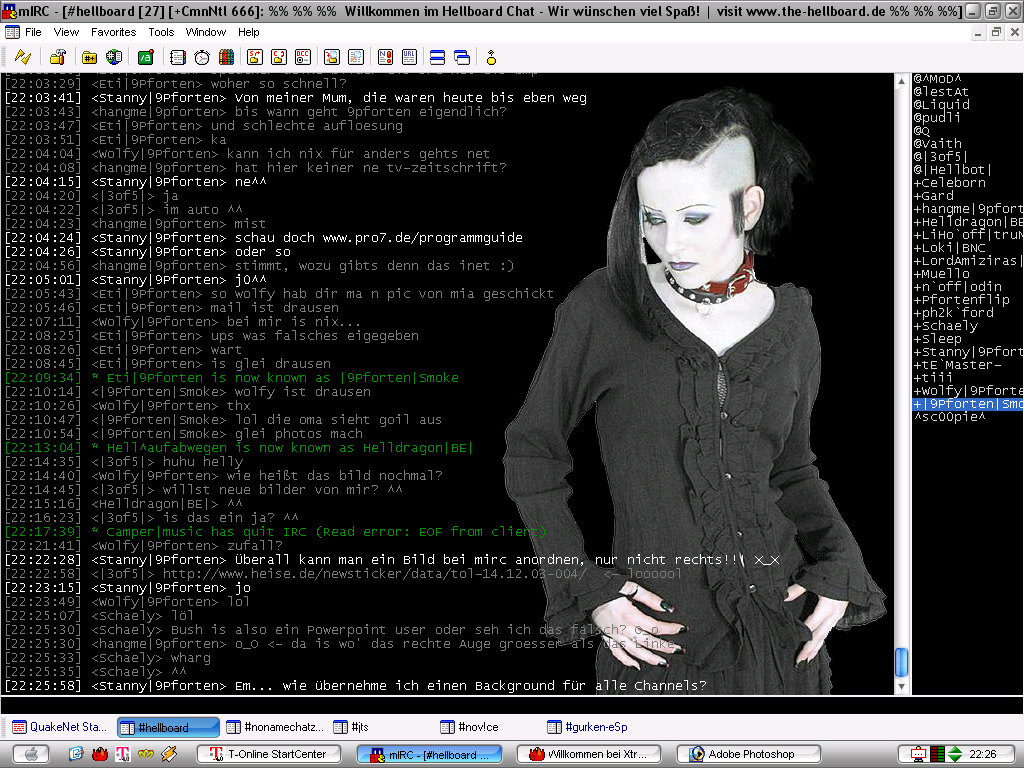Click the Connect lightning bolt icon

pos(22,57)
